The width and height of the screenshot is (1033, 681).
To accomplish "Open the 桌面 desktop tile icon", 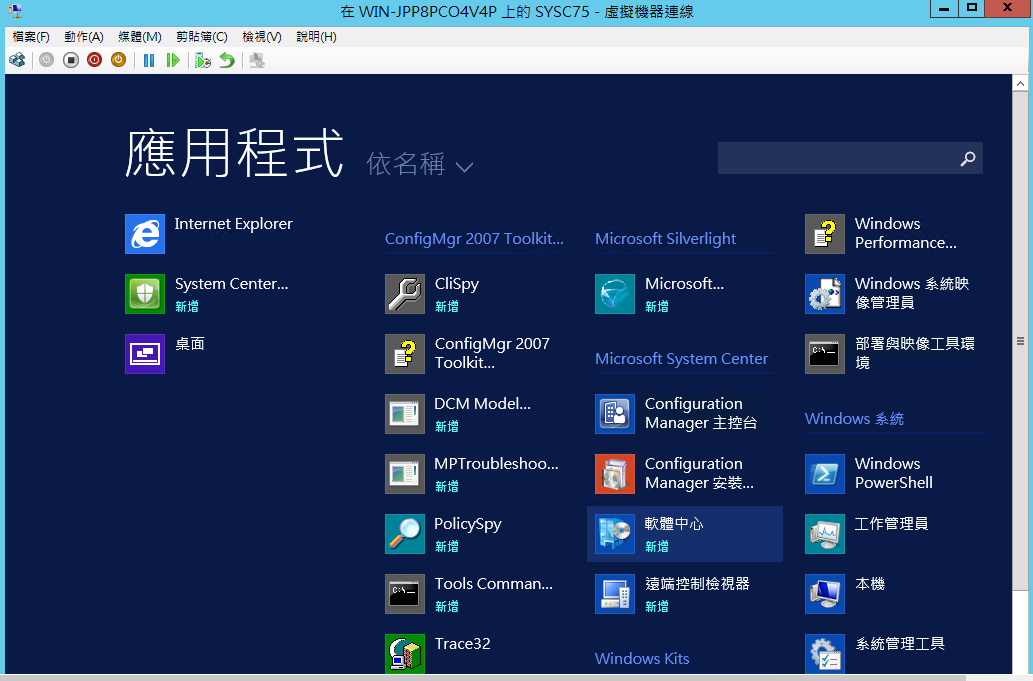I will [145, 354].
